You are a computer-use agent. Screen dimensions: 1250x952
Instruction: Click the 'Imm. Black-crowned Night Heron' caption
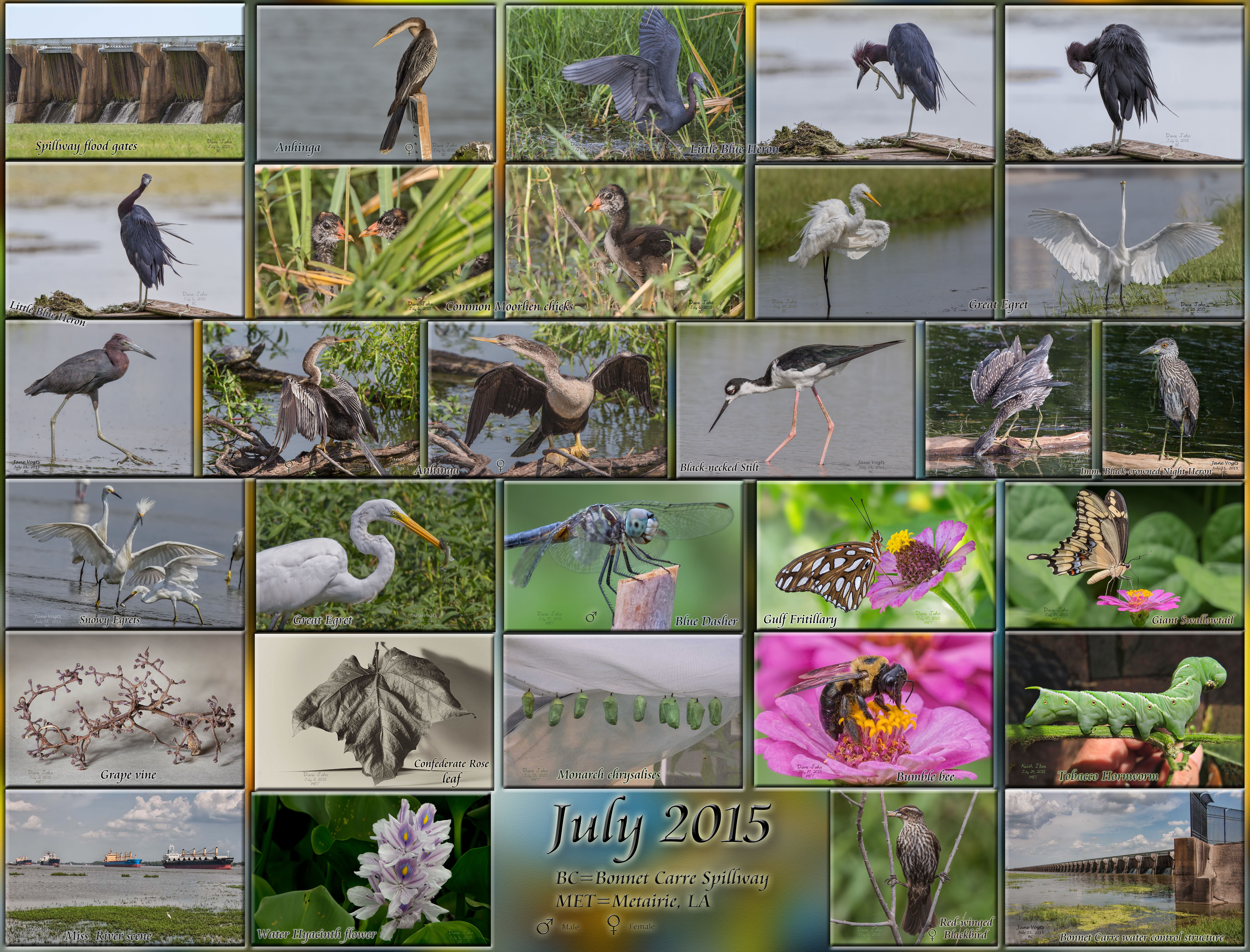point(1146,471)
